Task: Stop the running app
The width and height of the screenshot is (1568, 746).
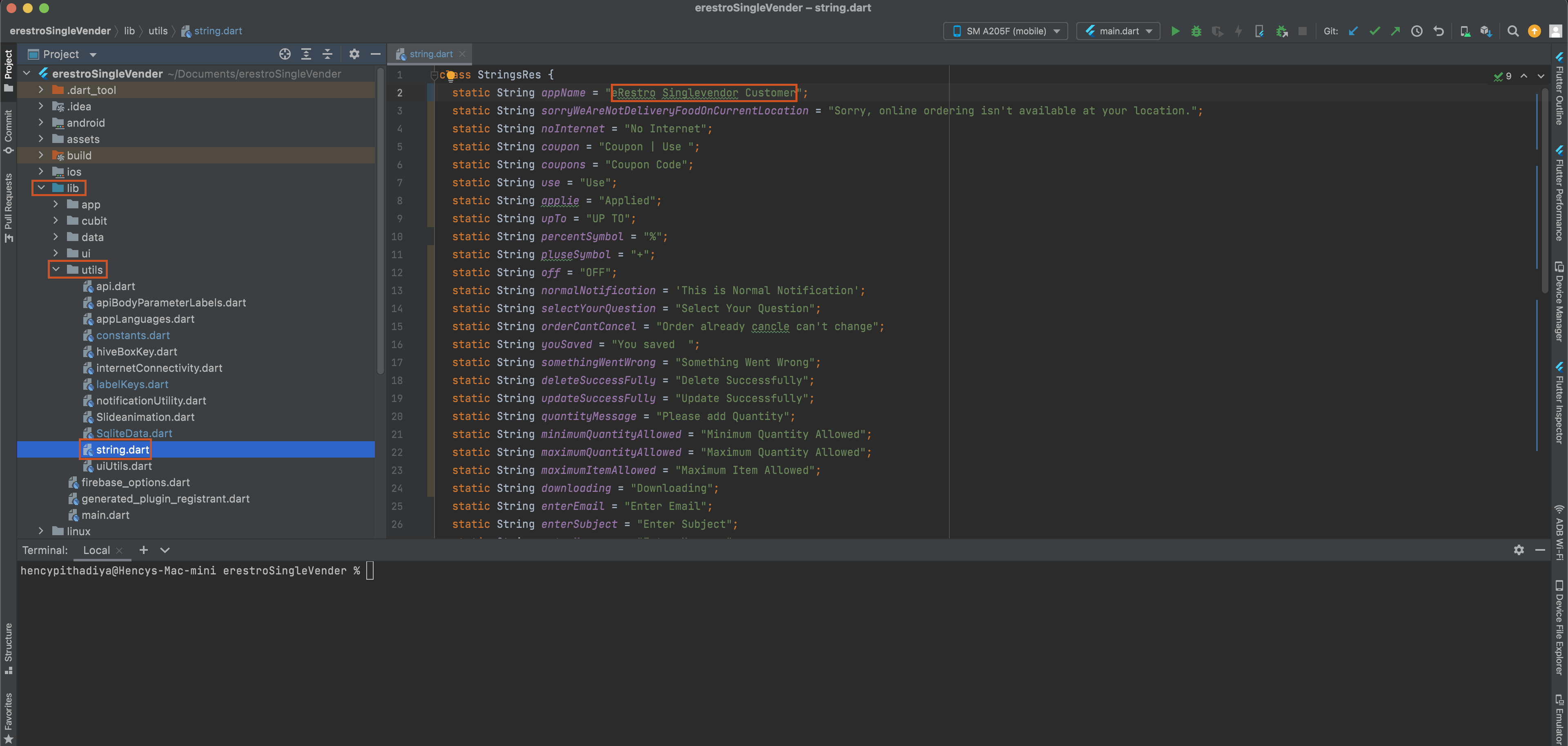Action: pos(1303,31)
